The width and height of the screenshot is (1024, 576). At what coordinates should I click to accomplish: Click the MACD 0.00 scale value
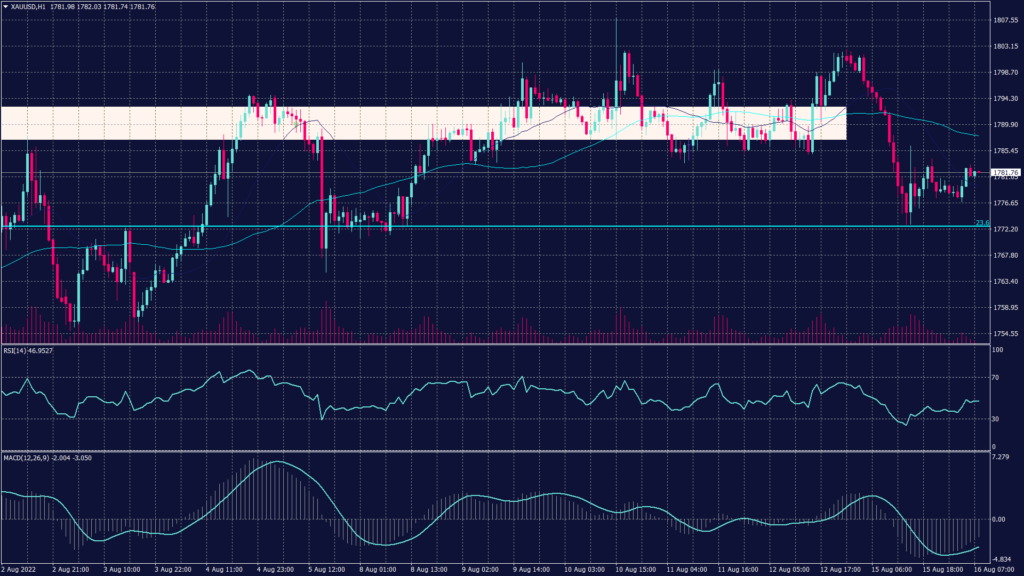click(1000, 519)
